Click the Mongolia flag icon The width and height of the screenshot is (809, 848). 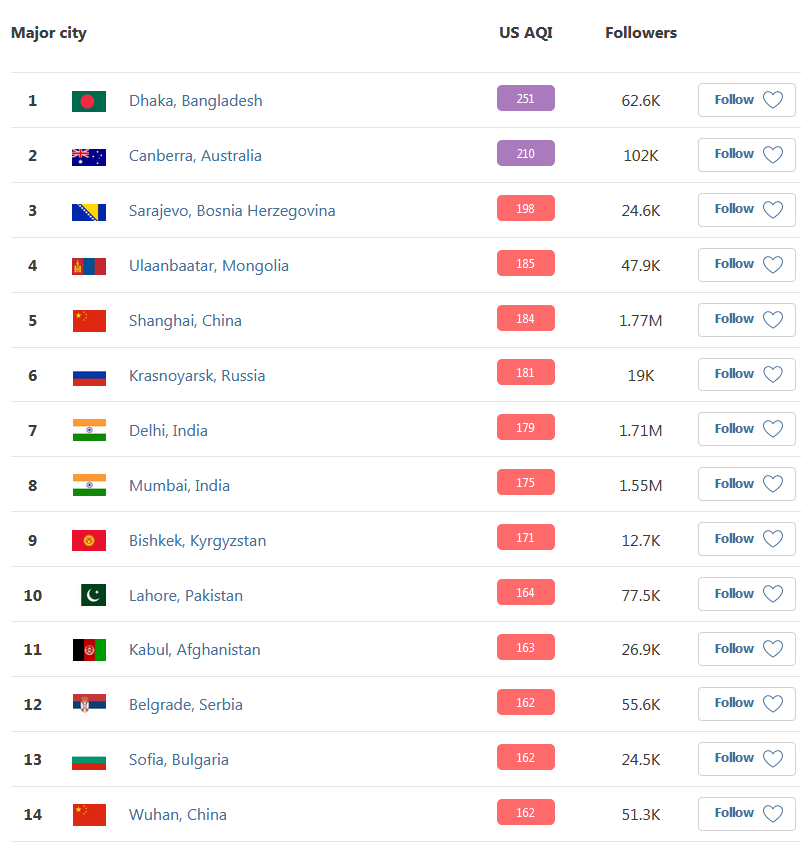pyautogui.click(x=89, y=266)
